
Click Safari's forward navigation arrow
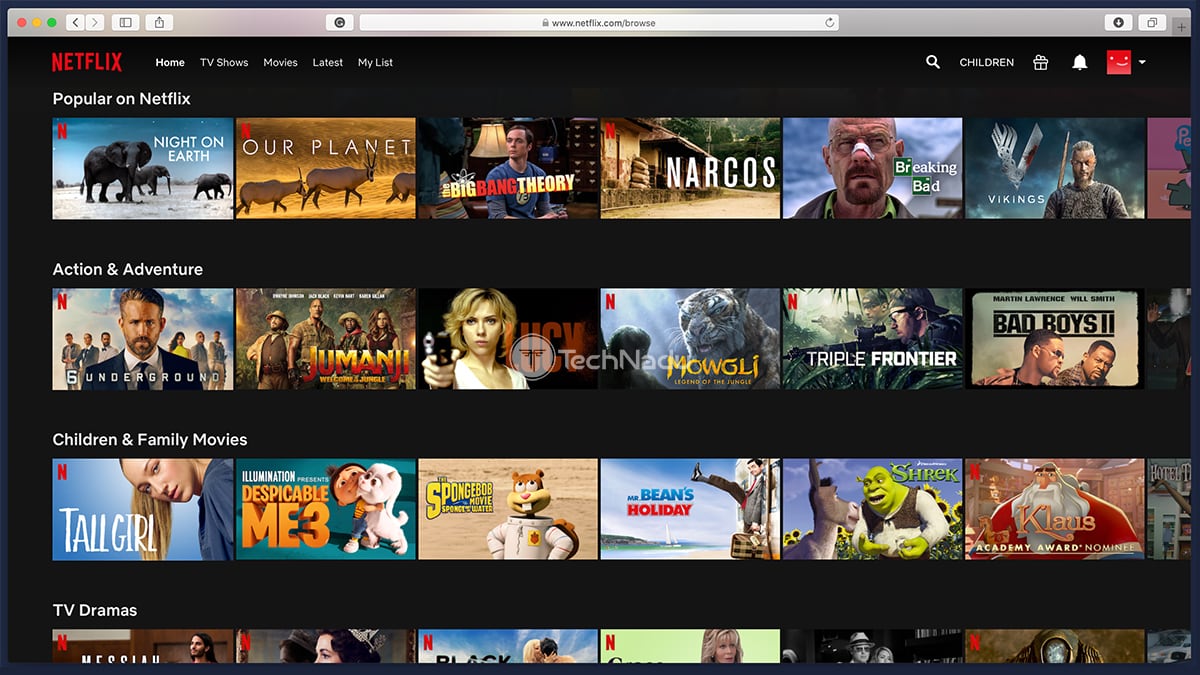pyautogui.click(x=96, y=21)
